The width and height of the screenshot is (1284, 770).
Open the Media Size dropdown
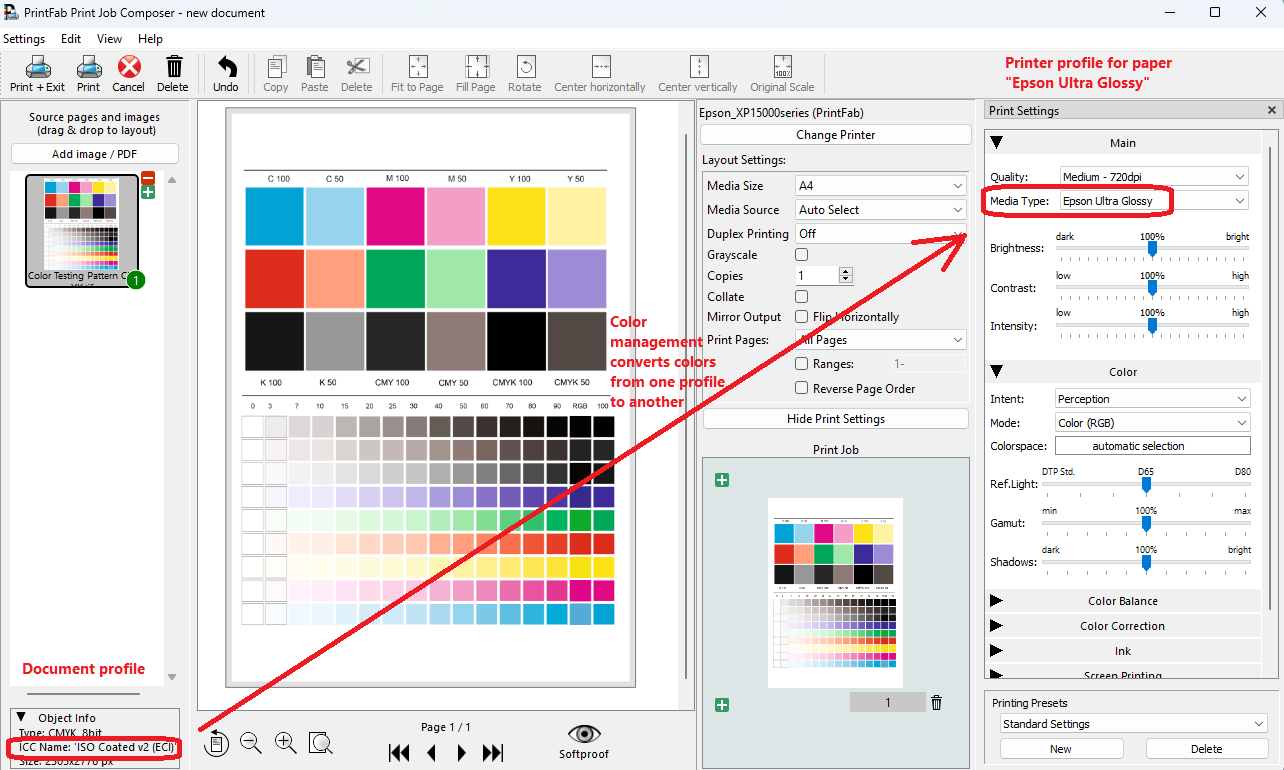pyautogui.click(x=879, y=185)
